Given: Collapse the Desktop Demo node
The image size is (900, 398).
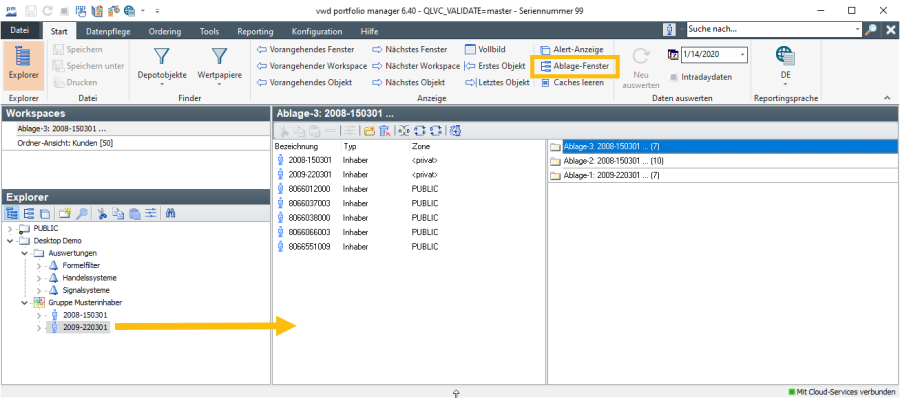Looking at the screenshot, I should [x=11, y=241].
